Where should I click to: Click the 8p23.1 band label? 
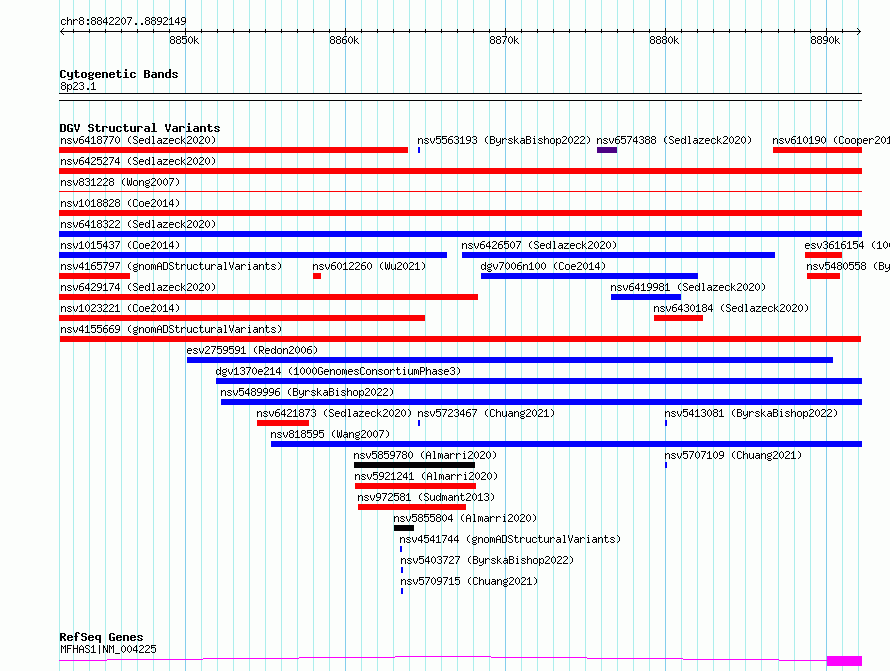coord(78,86)
